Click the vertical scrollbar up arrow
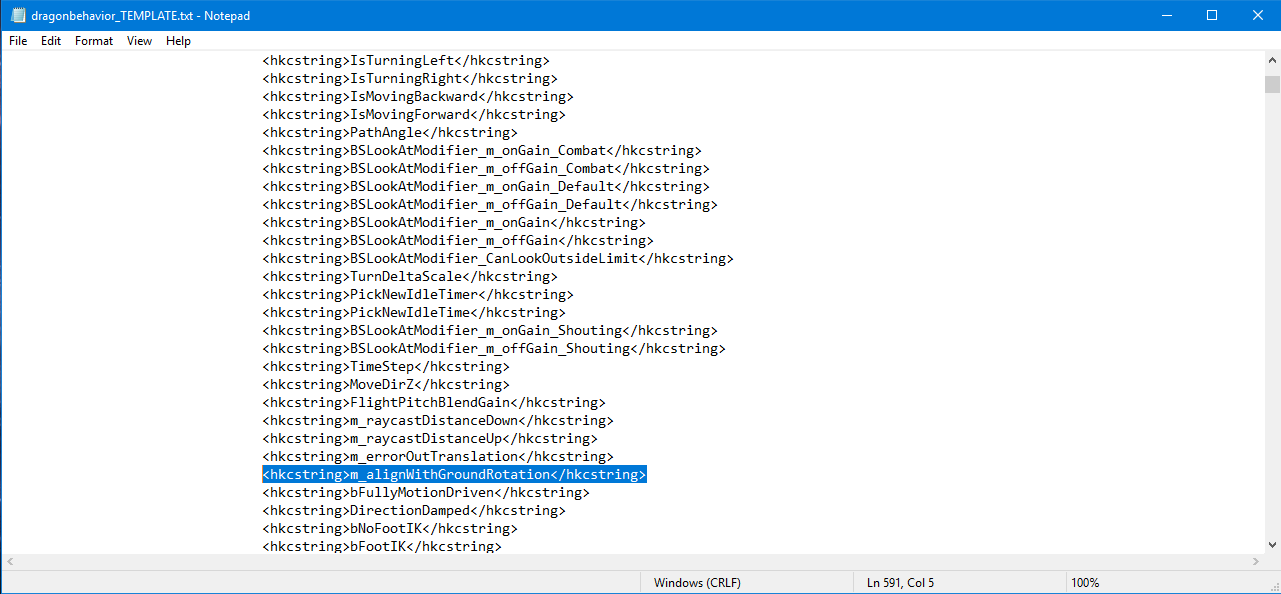The height and width of the screenshot is (594, 1281). click(x=1272, y=60)
